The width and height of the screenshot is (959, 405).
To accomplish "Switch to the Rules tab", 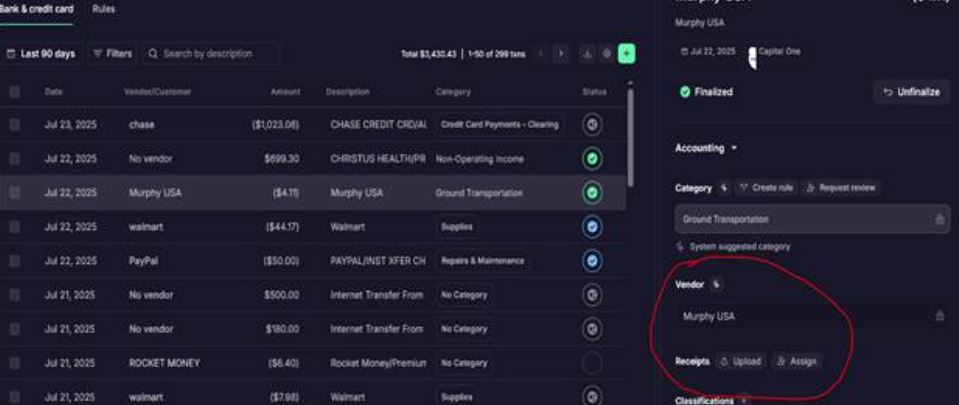I will (103, 10).
